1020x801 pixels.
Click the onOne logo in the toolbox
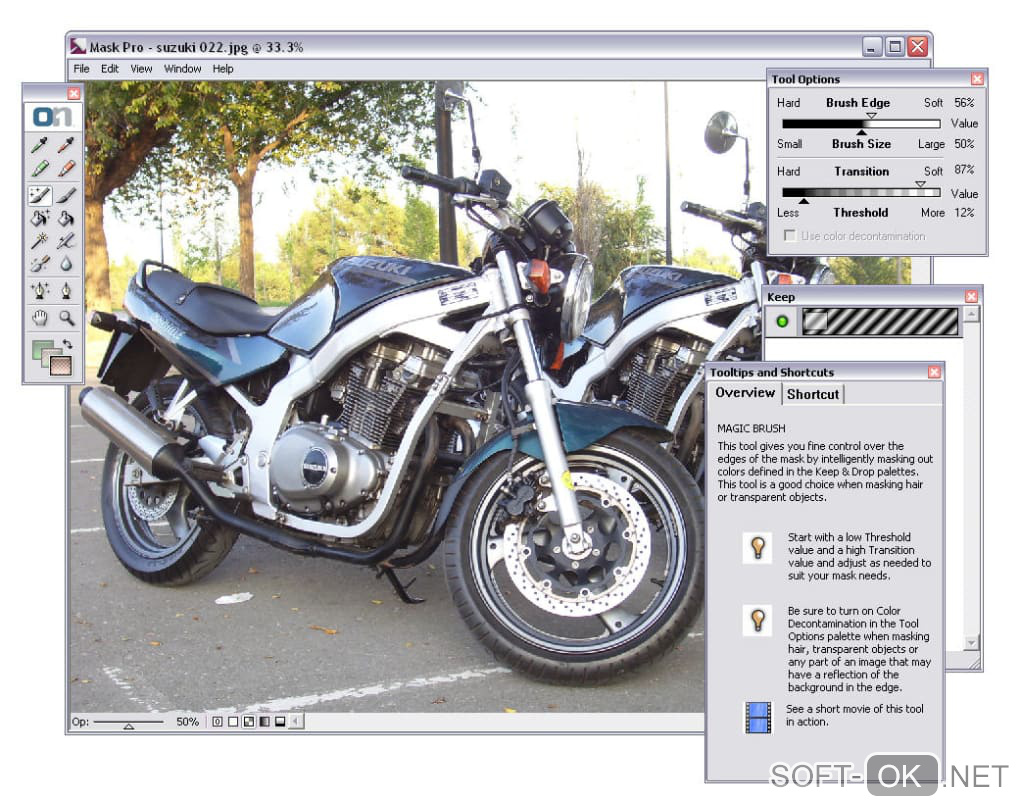coord(53,117)
